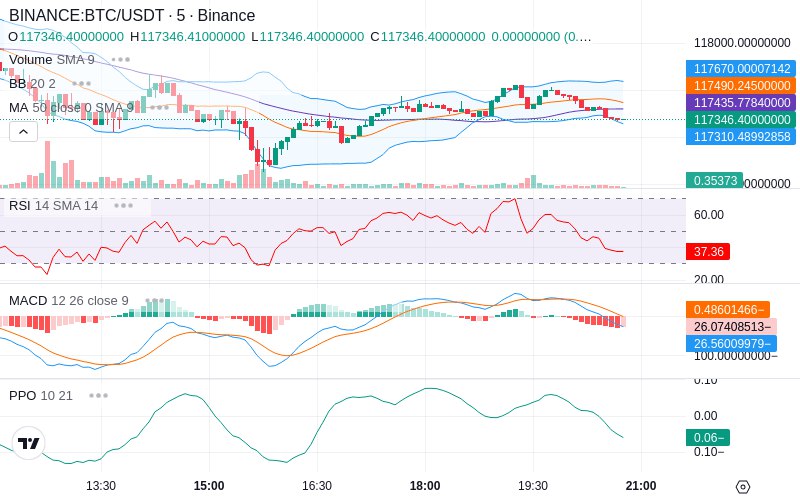This screenshot has height=500, width=800.
Task: Open more options for MA 50 indicator
Action: (x=159, y=108)
